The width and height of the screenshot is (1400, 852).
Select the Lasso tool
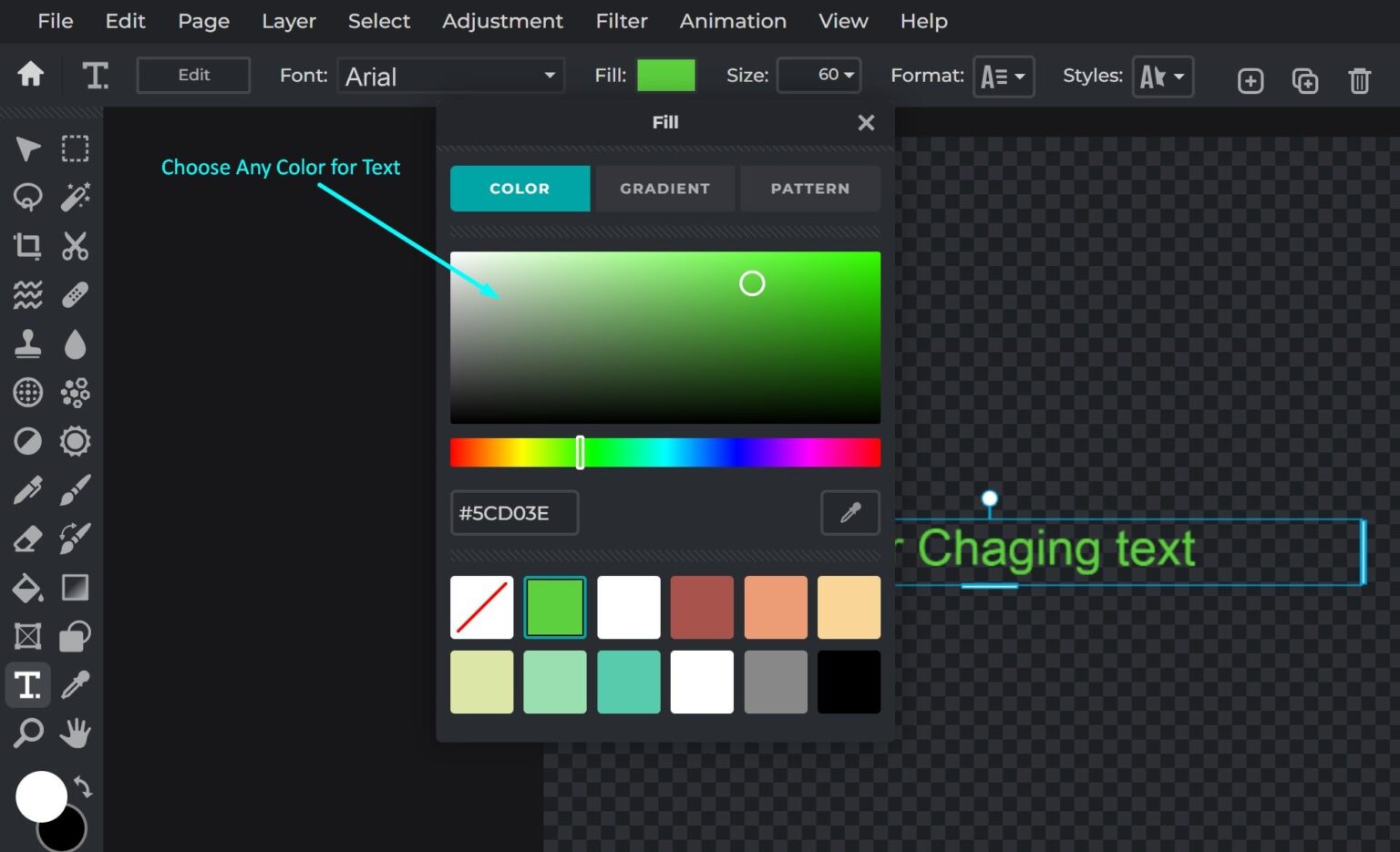[x=27, y=197]
